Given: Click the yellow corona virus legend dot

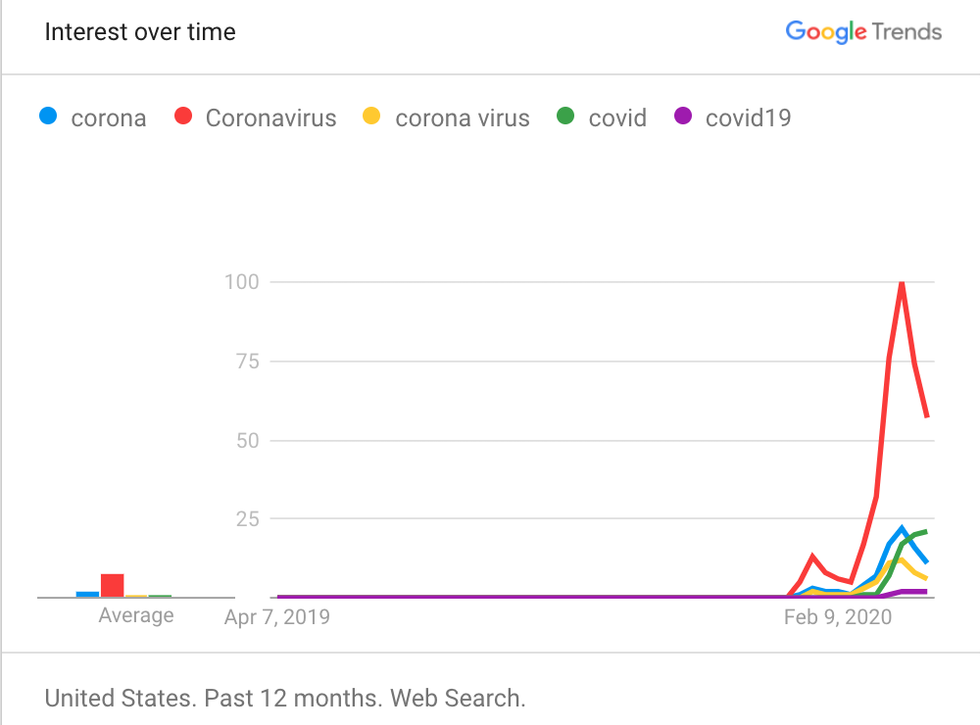Looking at the screenshot, I should (x=371, y=117).
